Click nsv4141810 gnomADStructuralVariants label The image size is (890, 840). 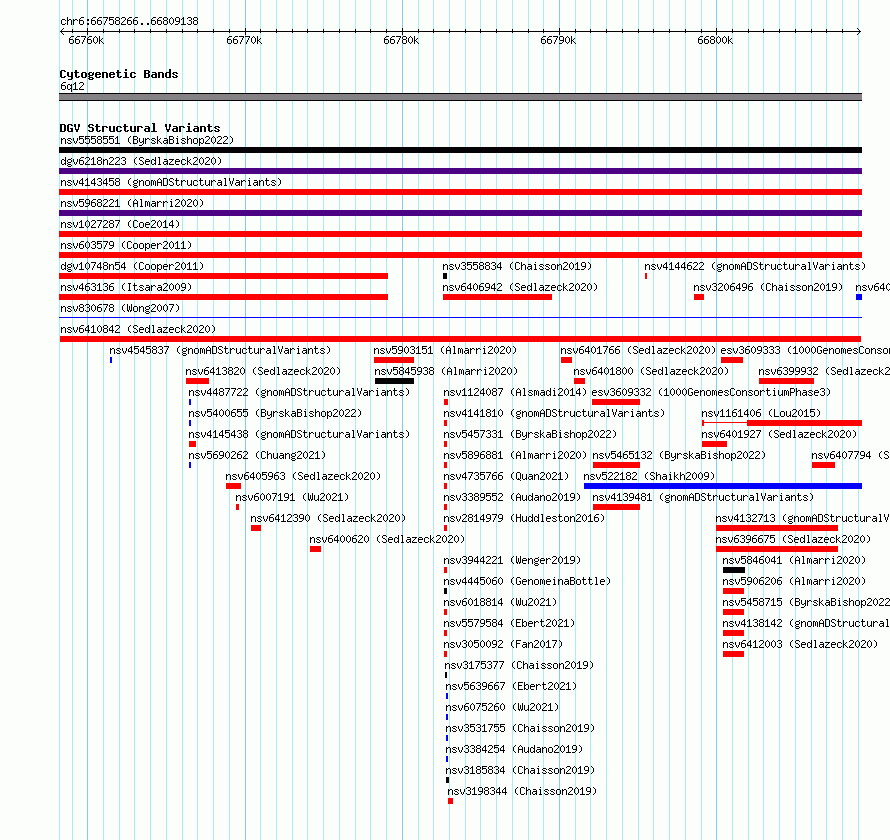coord(554,413)
